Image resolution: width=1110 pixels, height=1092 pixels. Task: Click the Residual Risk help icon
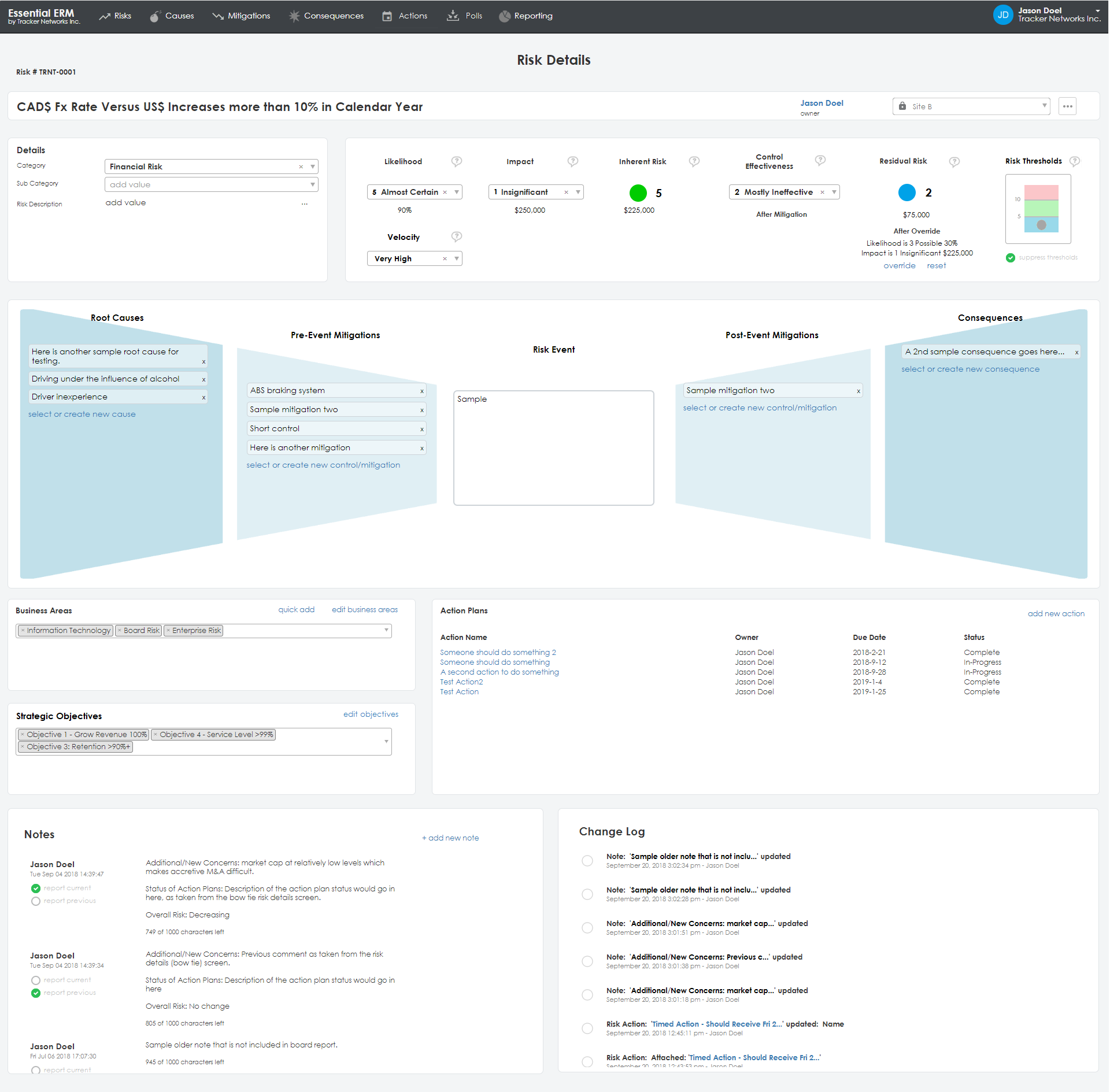coord(954,162)
